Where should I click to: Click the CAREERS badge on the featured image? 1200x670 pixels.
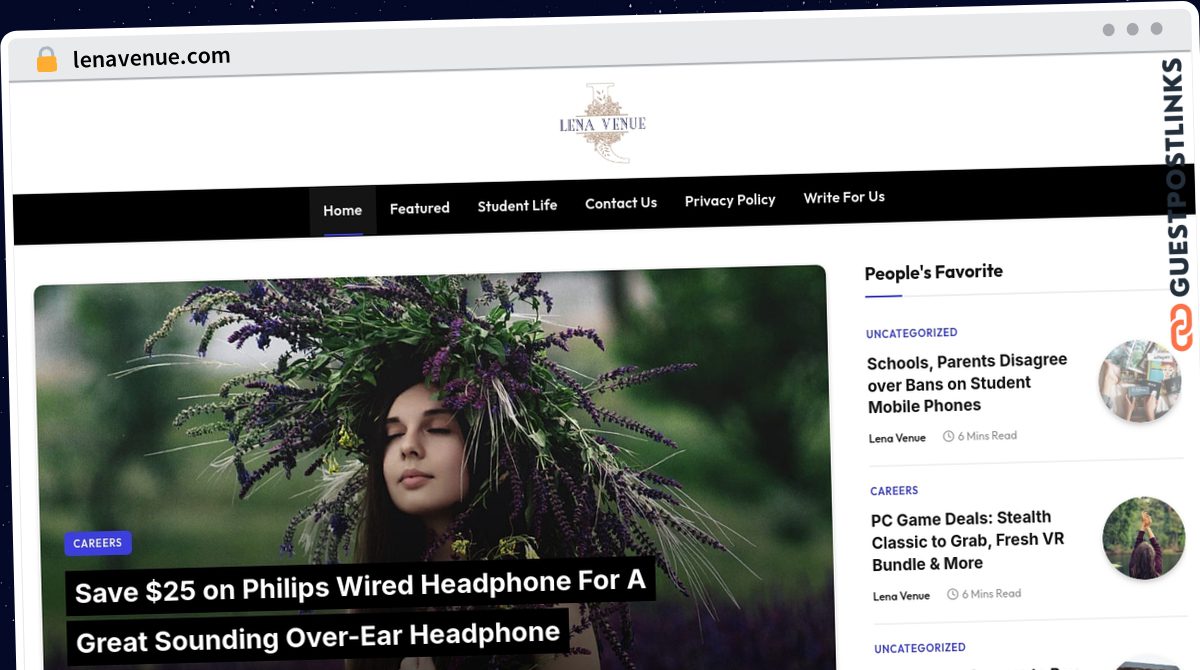[x=98, y=543]
